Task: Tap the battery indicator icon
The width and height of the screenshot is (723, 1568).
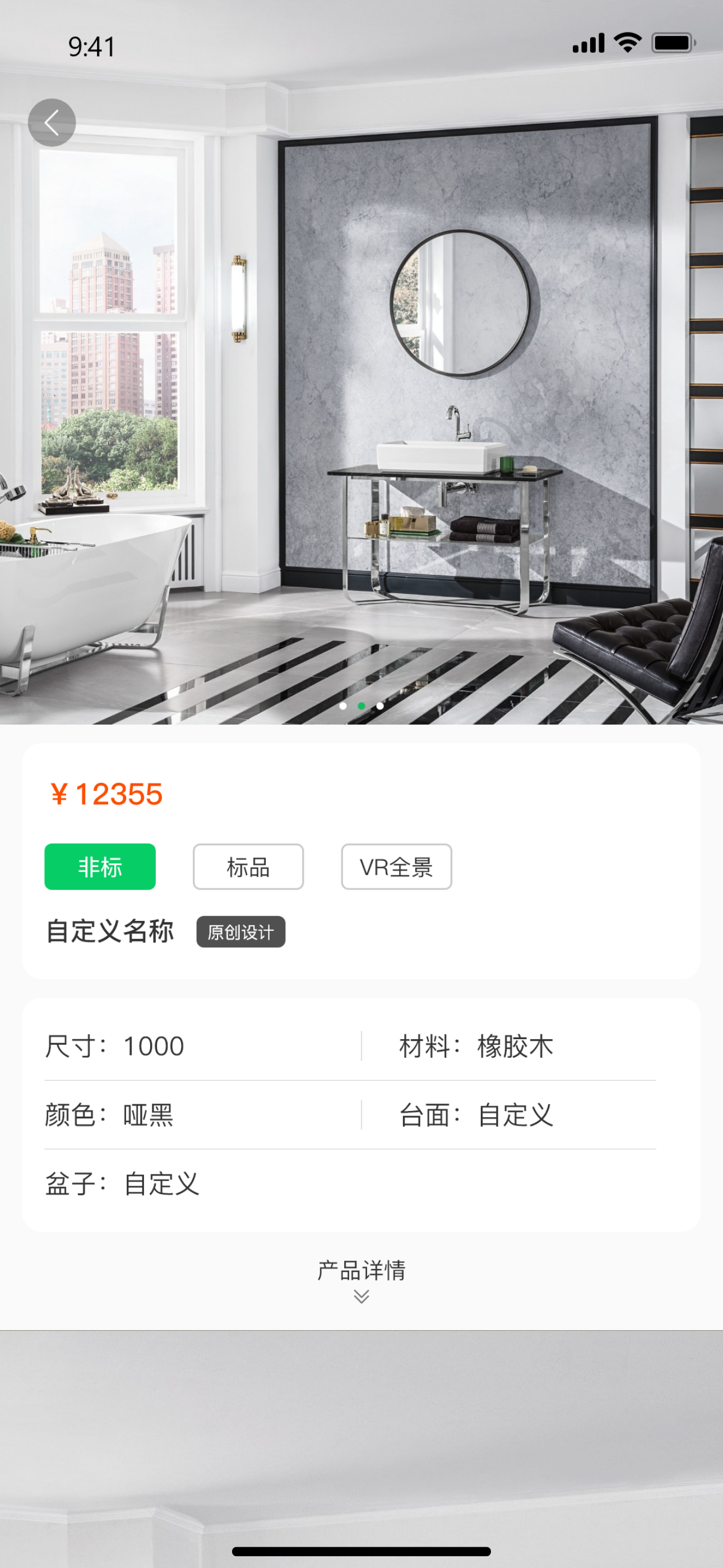Action: tap(673, 43)
